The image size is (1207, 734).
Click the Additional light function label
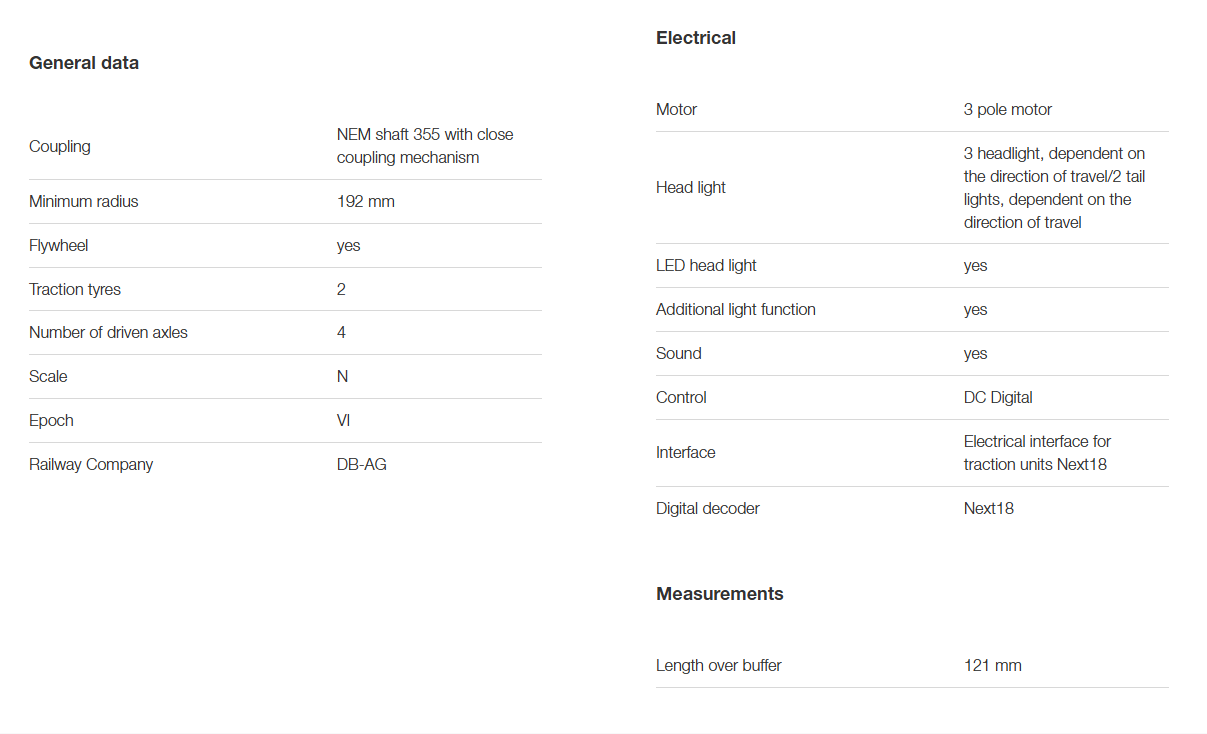736,310
